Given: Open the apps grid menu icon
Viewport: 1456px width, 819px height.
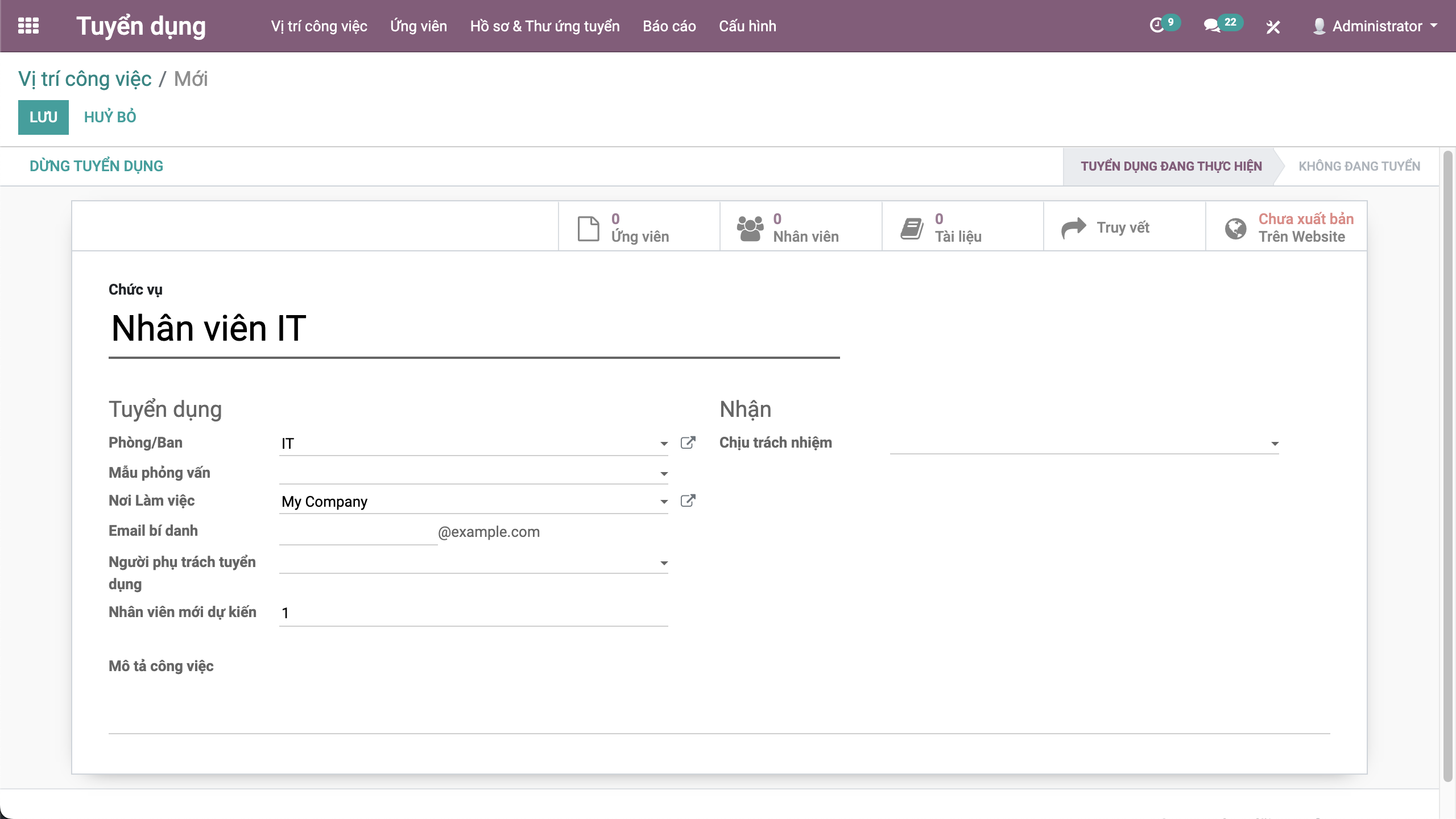Looking at the screenshot, I should 28,26.
